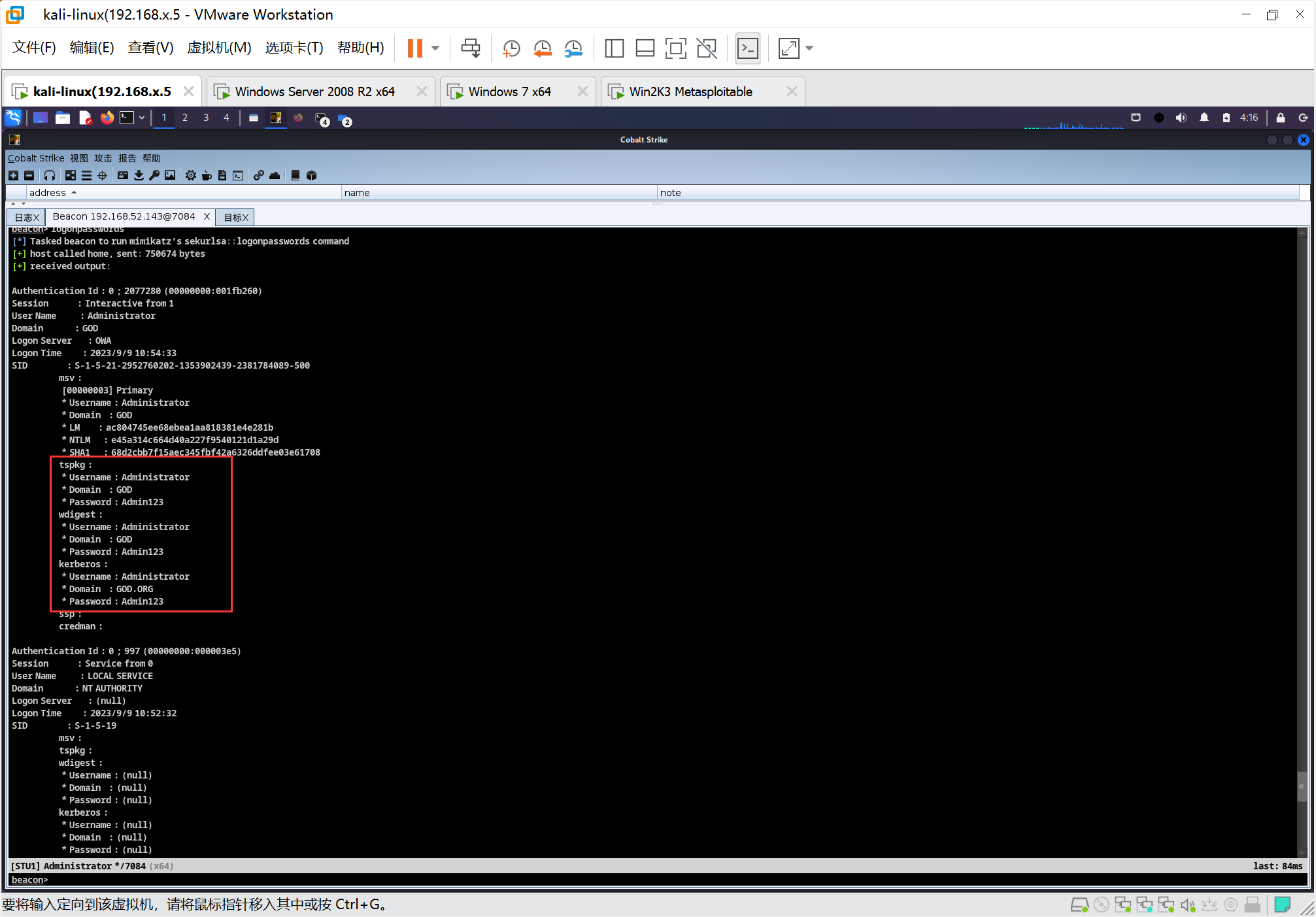
Task: Expand the stretch guest view dropdown arrow
Action: 809,48
